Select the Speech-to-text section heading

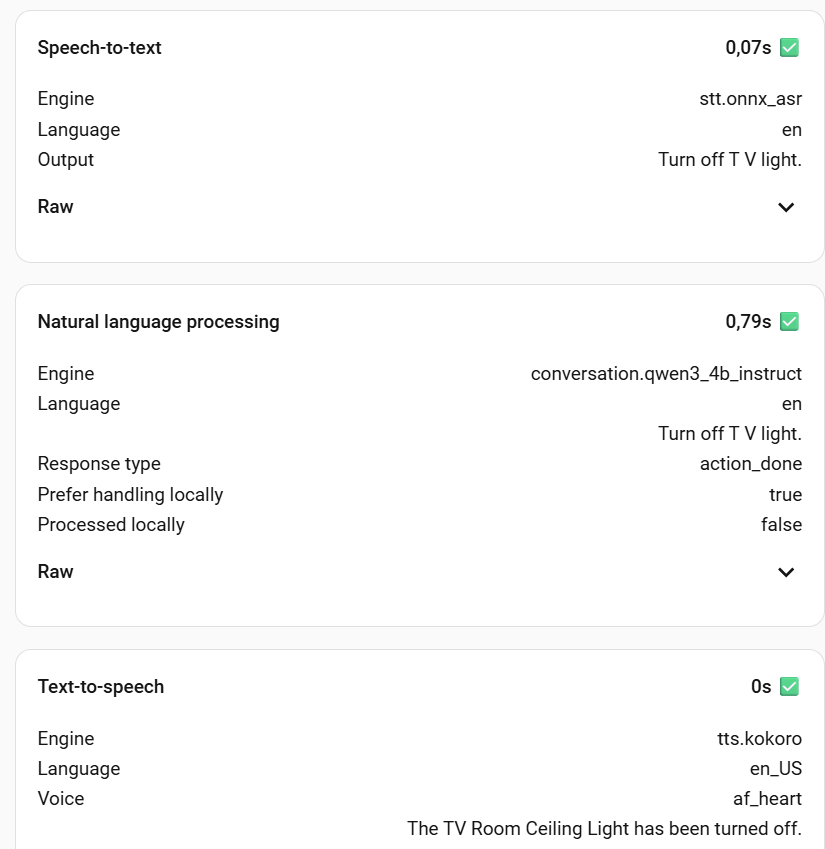tap(100, 47)
